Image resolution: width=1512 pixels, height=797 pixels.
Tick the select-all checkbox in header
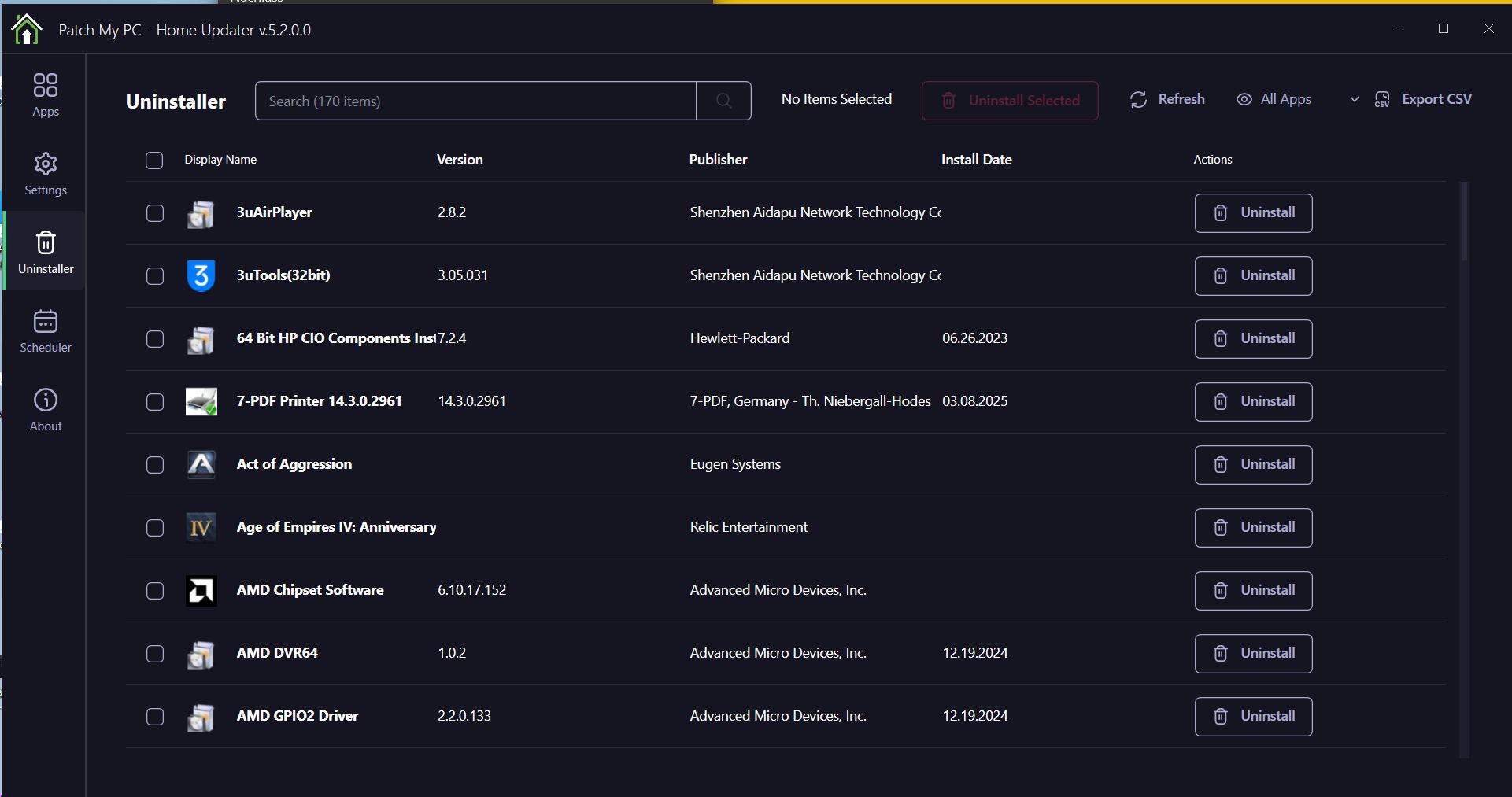click(154, 161)
